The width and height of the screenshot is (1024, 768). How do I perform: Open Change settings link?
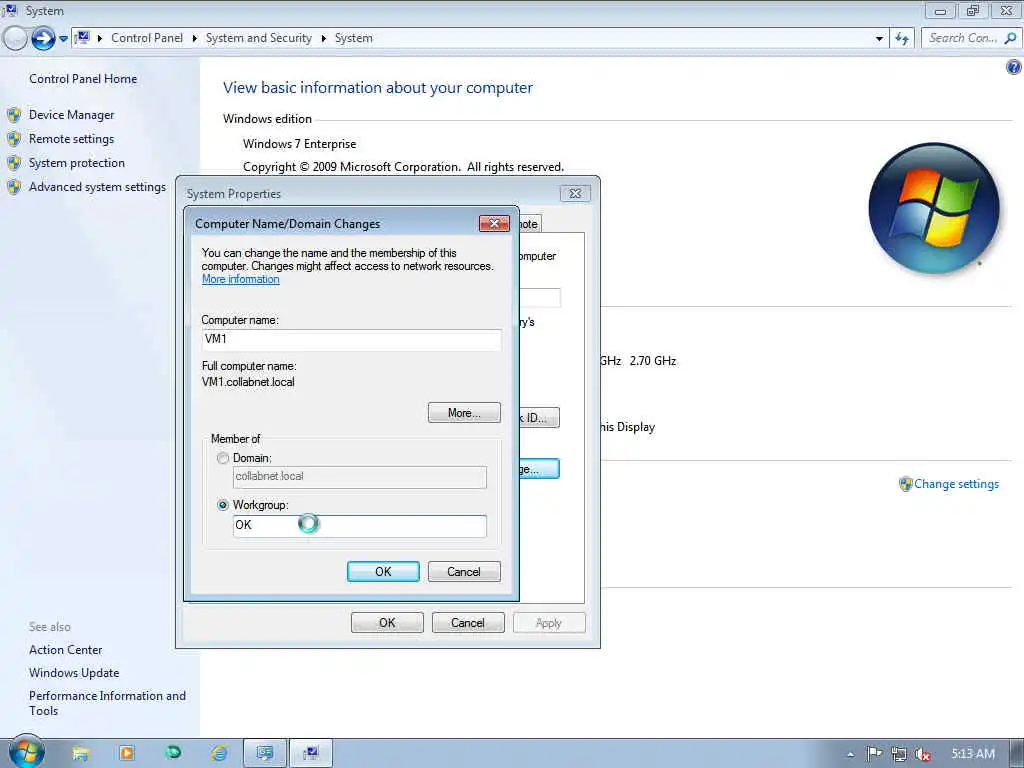pyautogui.click(x=956, y=484)
